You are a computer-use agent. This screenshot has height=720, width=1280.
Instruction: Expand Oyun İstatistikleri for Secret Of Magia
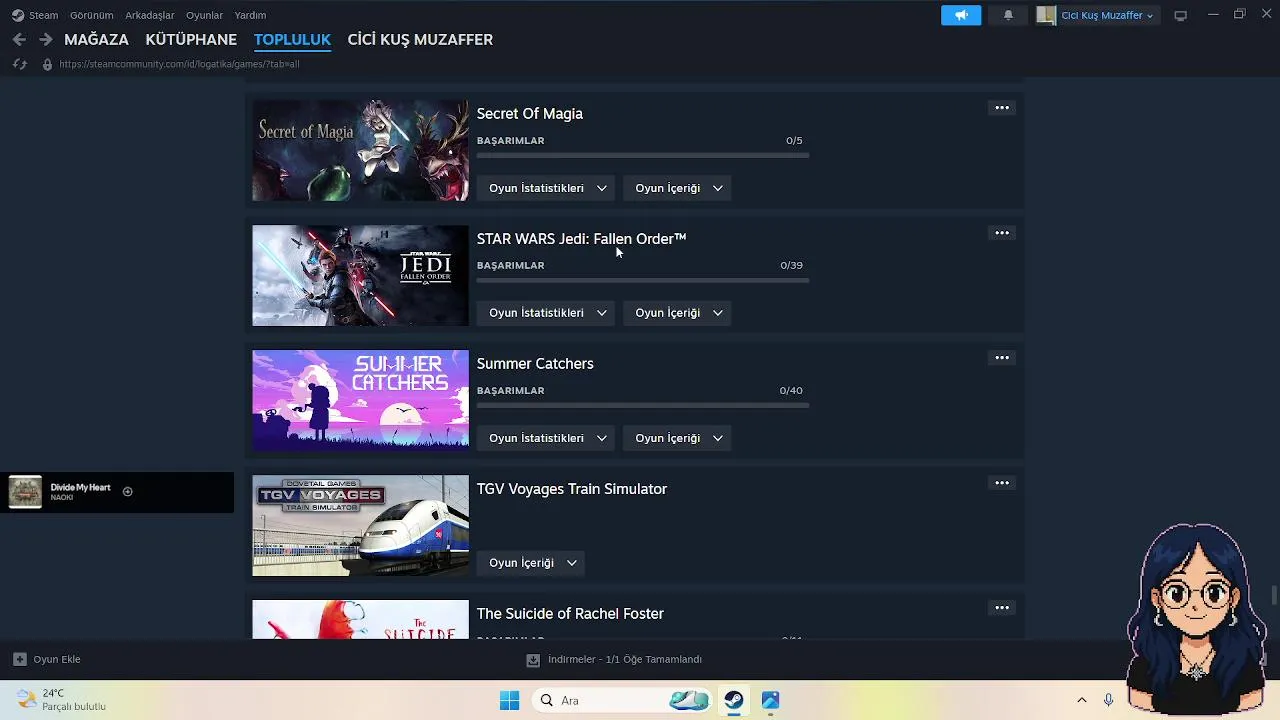pyautogui.click(x=547, y=188)
